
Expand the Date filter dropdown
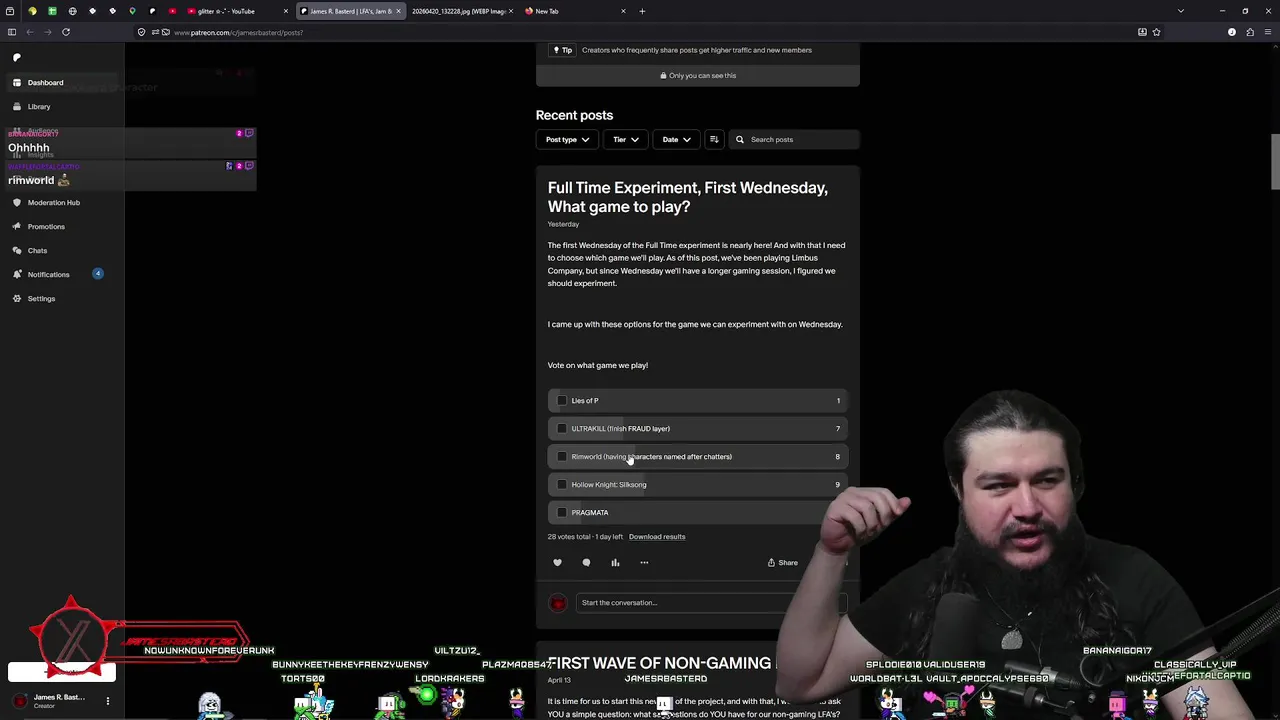[x=676, y=140]
